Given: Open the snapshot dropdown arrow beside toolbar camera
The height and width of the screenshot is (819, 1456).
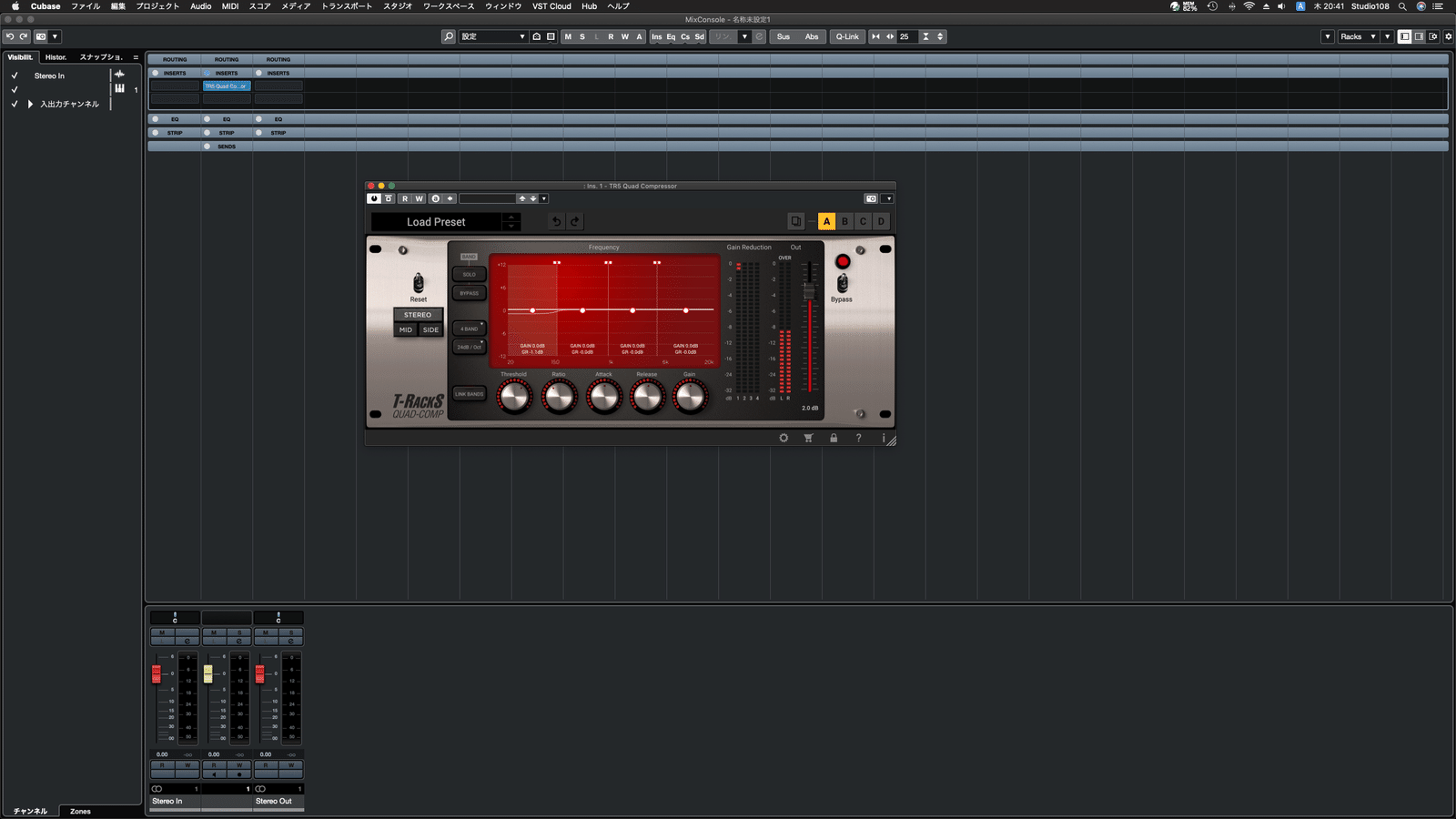Looking at the screenshot, I should click(55, 36).
